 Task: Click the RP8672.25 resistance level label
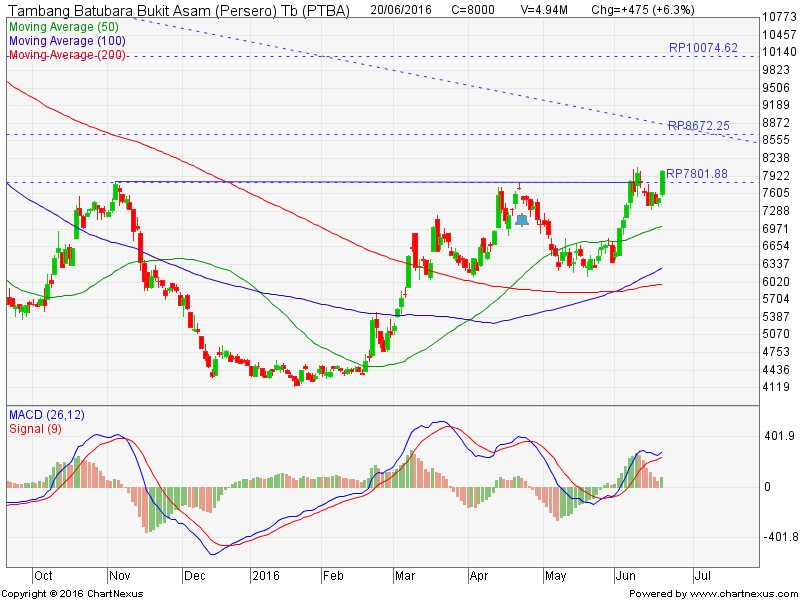699,126
